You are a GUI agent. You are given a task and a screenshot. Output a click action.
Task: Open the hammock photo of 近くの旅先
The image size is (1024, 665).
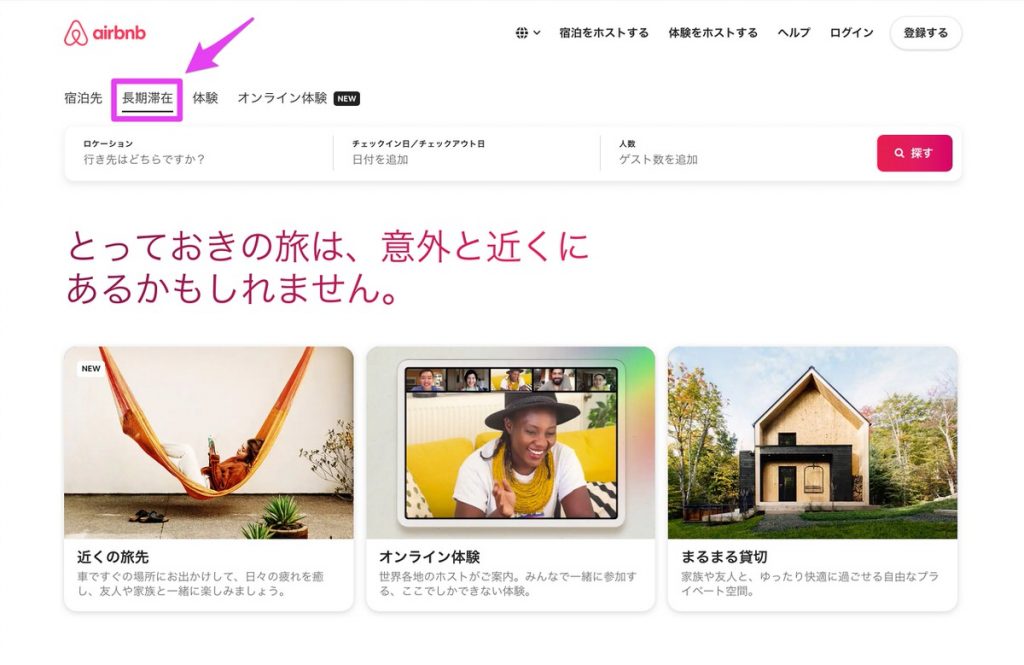(208, 442)
